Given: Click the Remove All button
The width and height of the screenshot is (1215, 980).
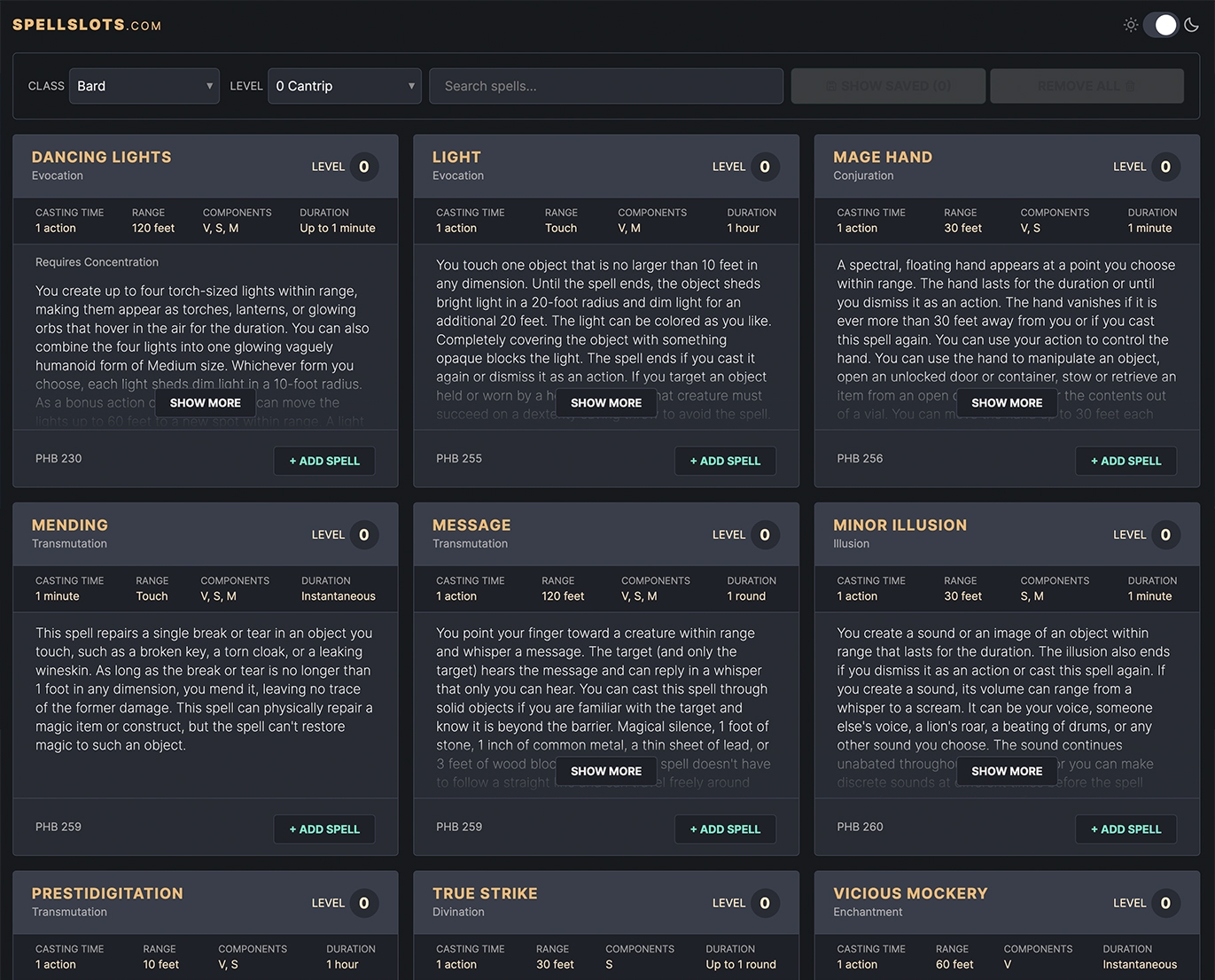Looking at the screenshot, I should 1086,86.
